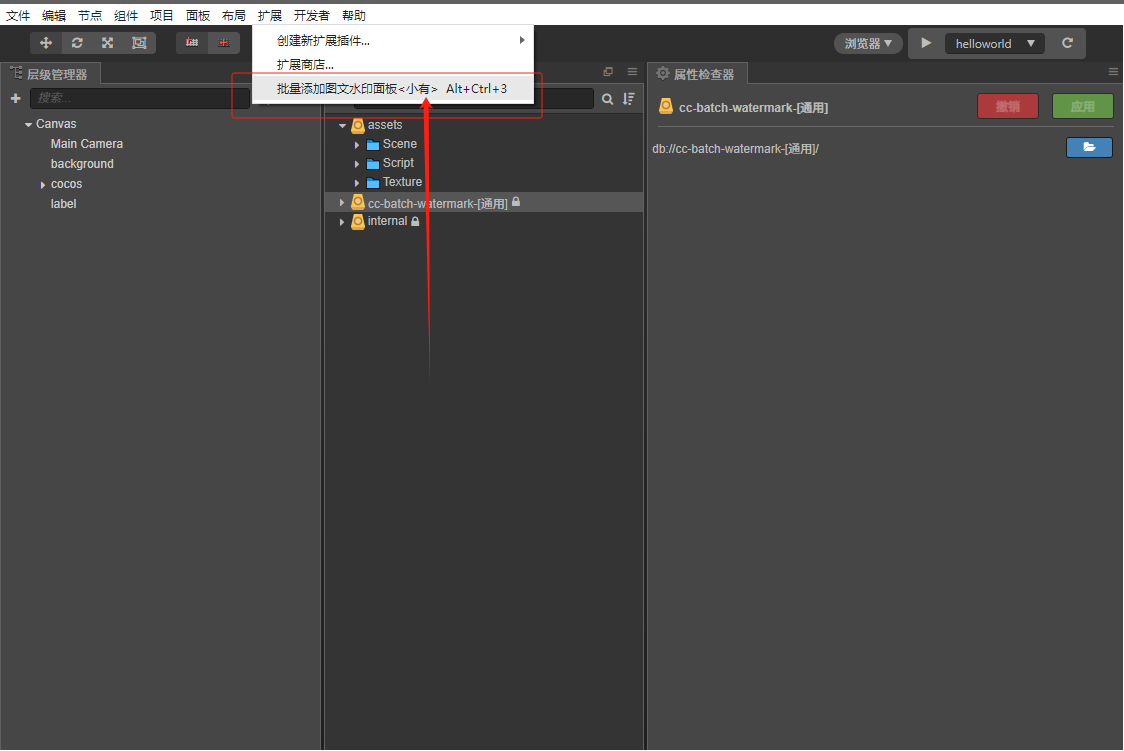Image resolution: width=1124 pixels, height=751 pixels.
Task: Click the red 撤销 button
Action: (1007, 106)
